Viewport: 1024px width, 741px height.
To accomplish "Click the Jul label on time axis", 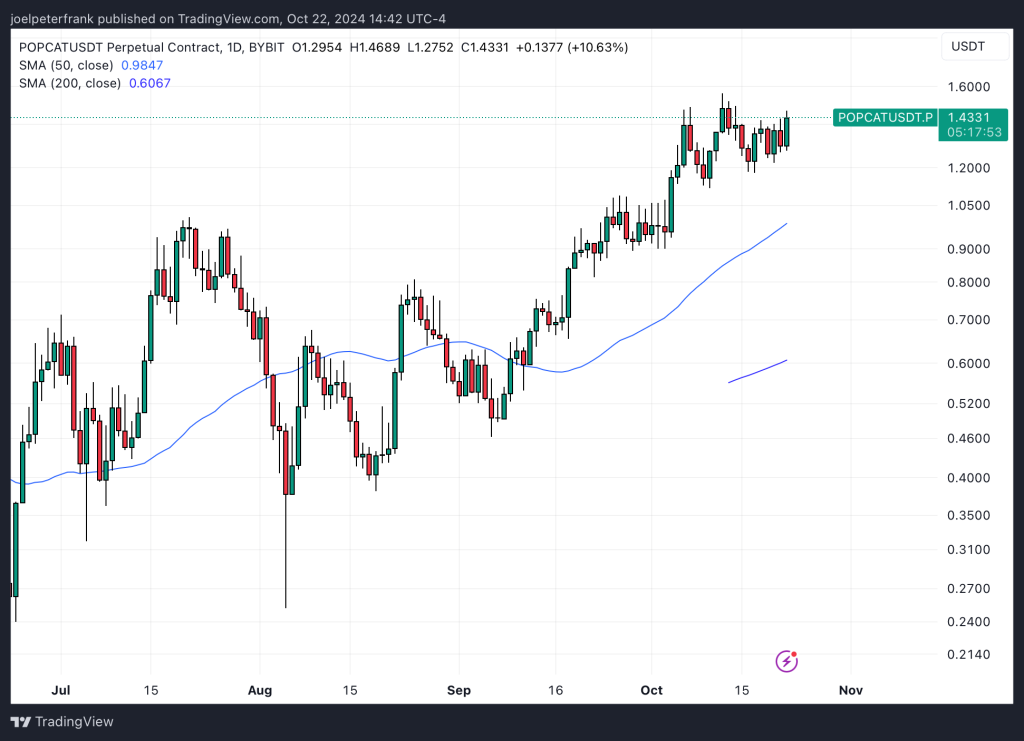I will 59,690.
